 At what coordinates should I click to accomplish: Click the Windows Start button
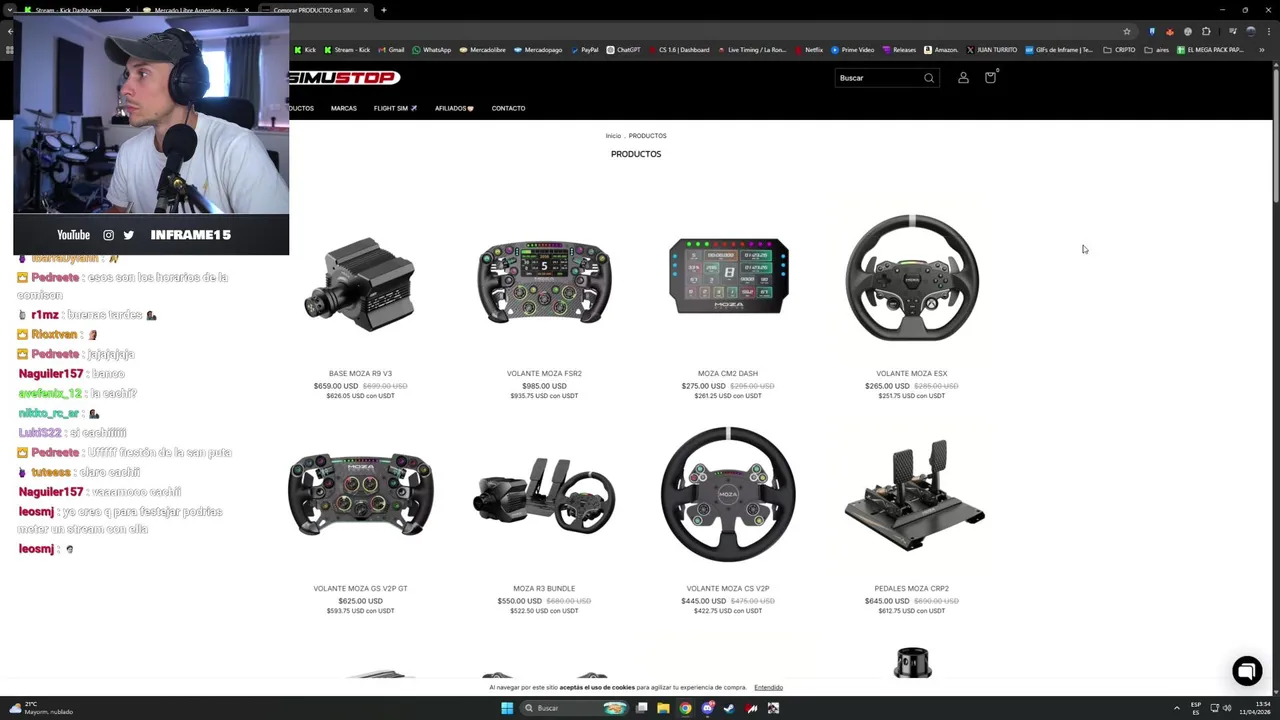(x=507, y=708)
